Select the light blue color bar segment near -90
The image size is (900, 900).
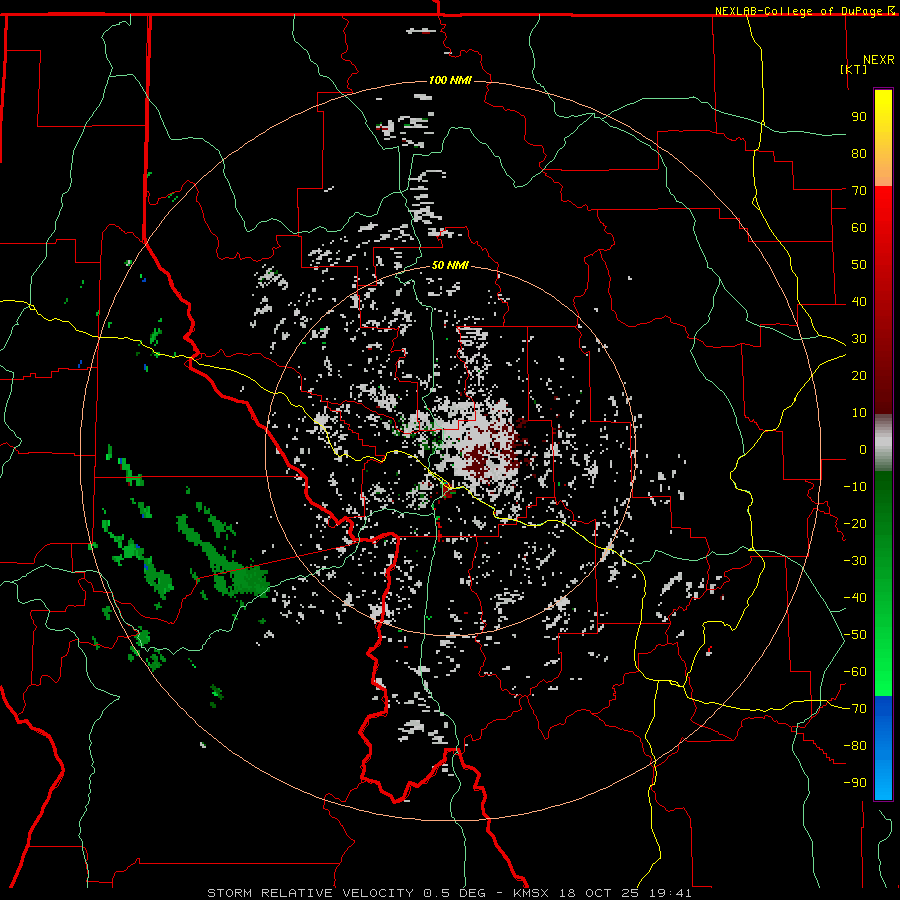click(883, 781)
